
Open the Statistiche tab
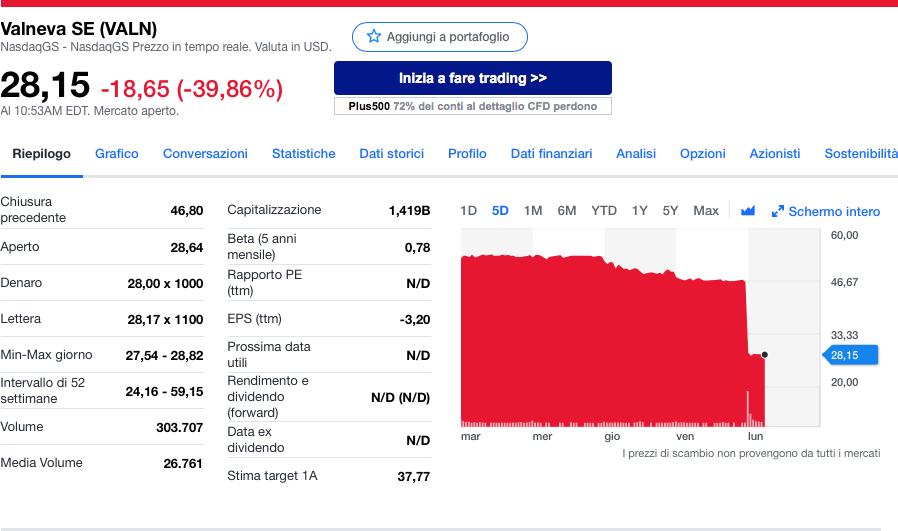point(304,154)
